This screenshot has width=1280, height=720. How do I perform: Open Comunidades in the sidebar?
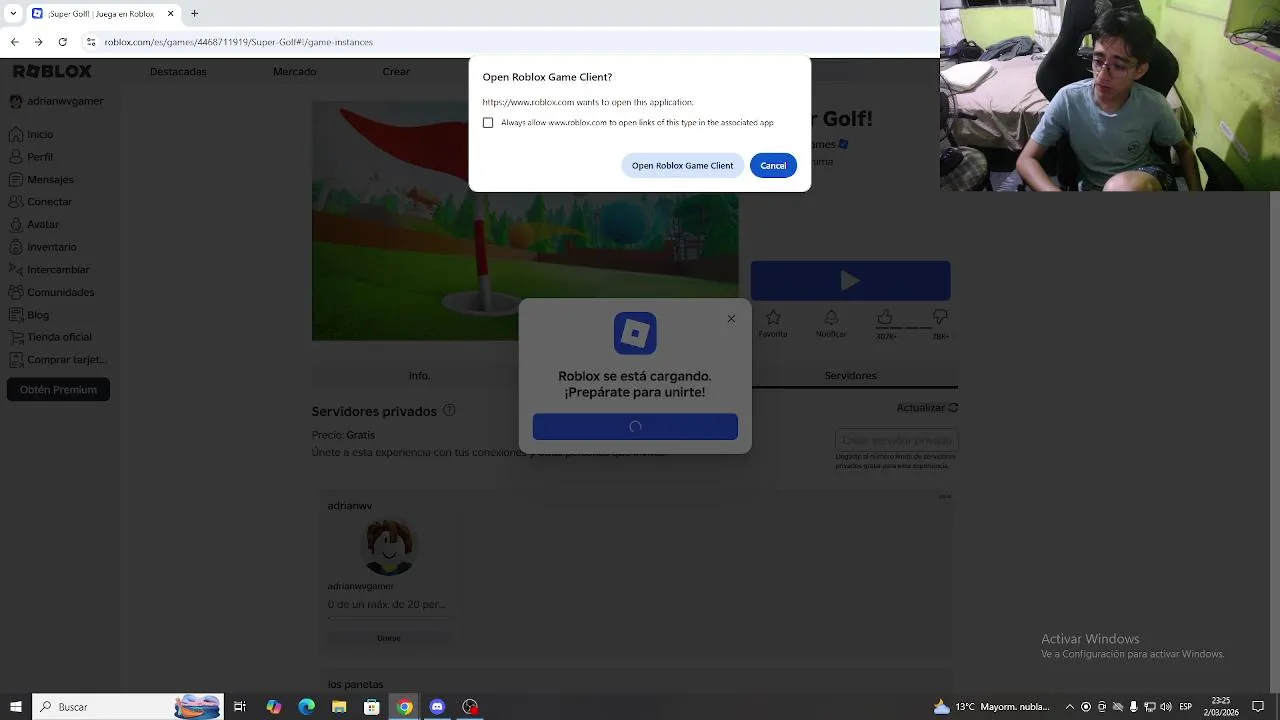(51, 293)
